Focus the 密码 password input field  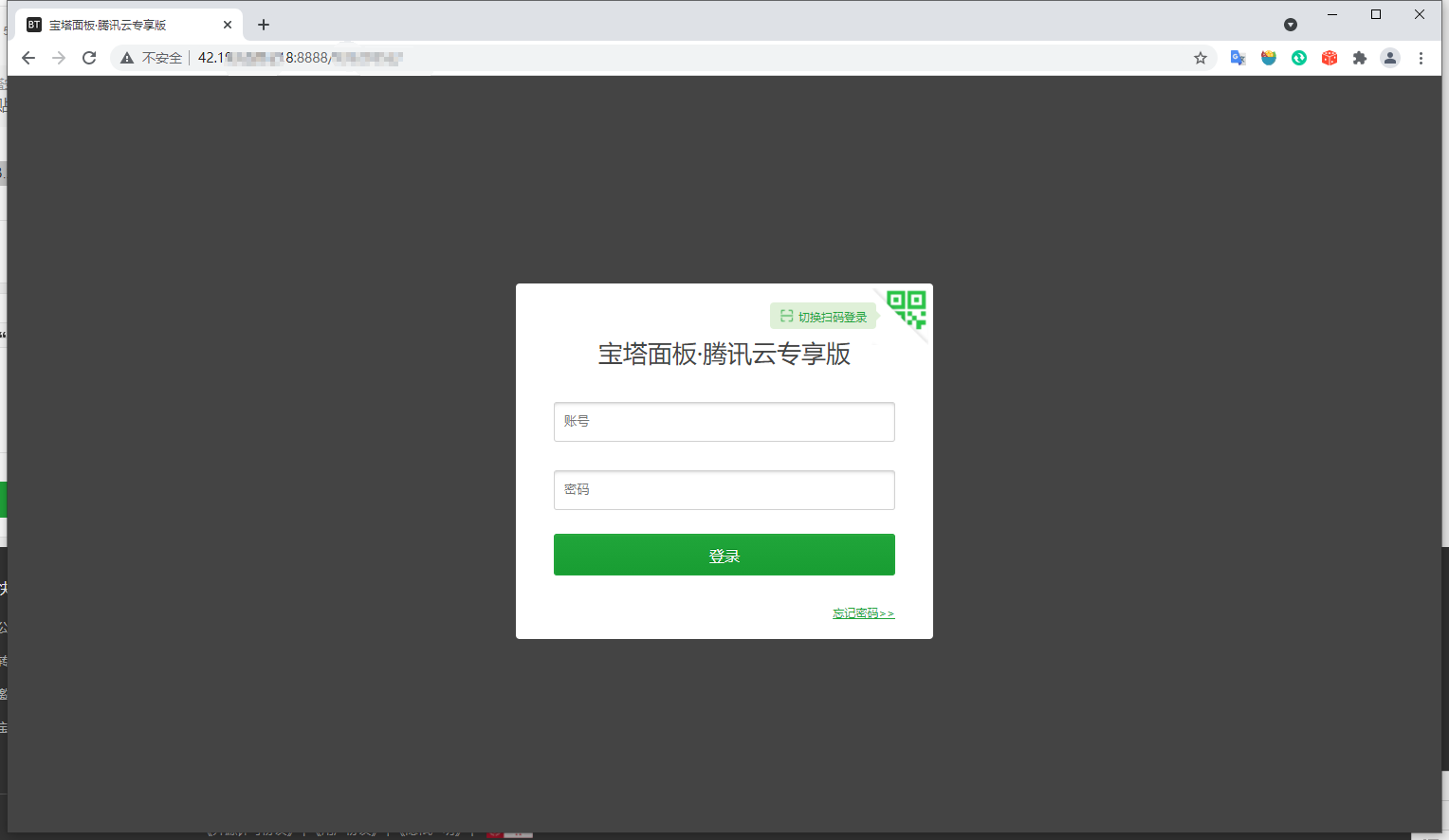724,490
